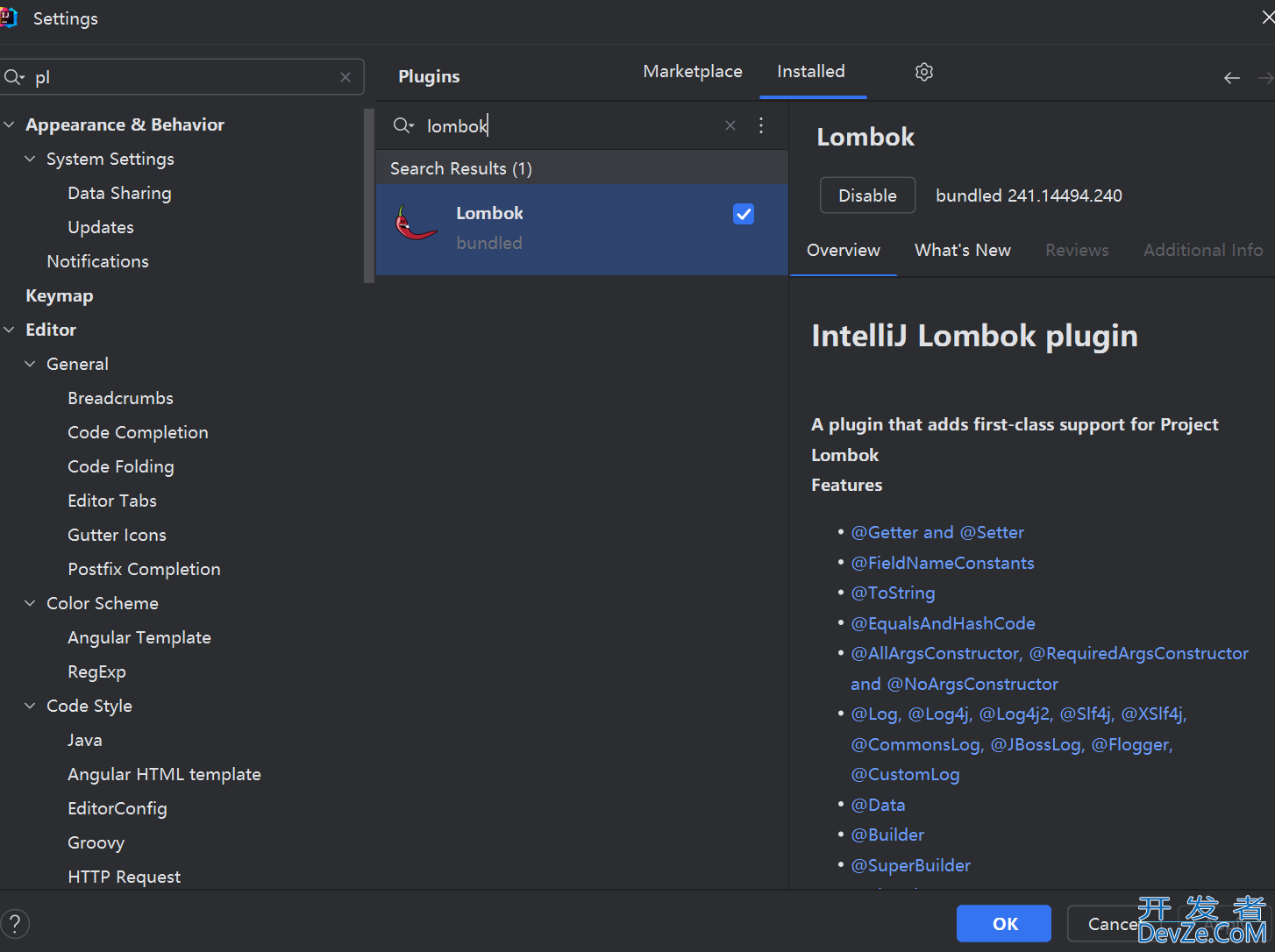Close the Settings dialog window
This screenshot has width=1275, height=952.
pyautogui.click(x=1268, y=18)
